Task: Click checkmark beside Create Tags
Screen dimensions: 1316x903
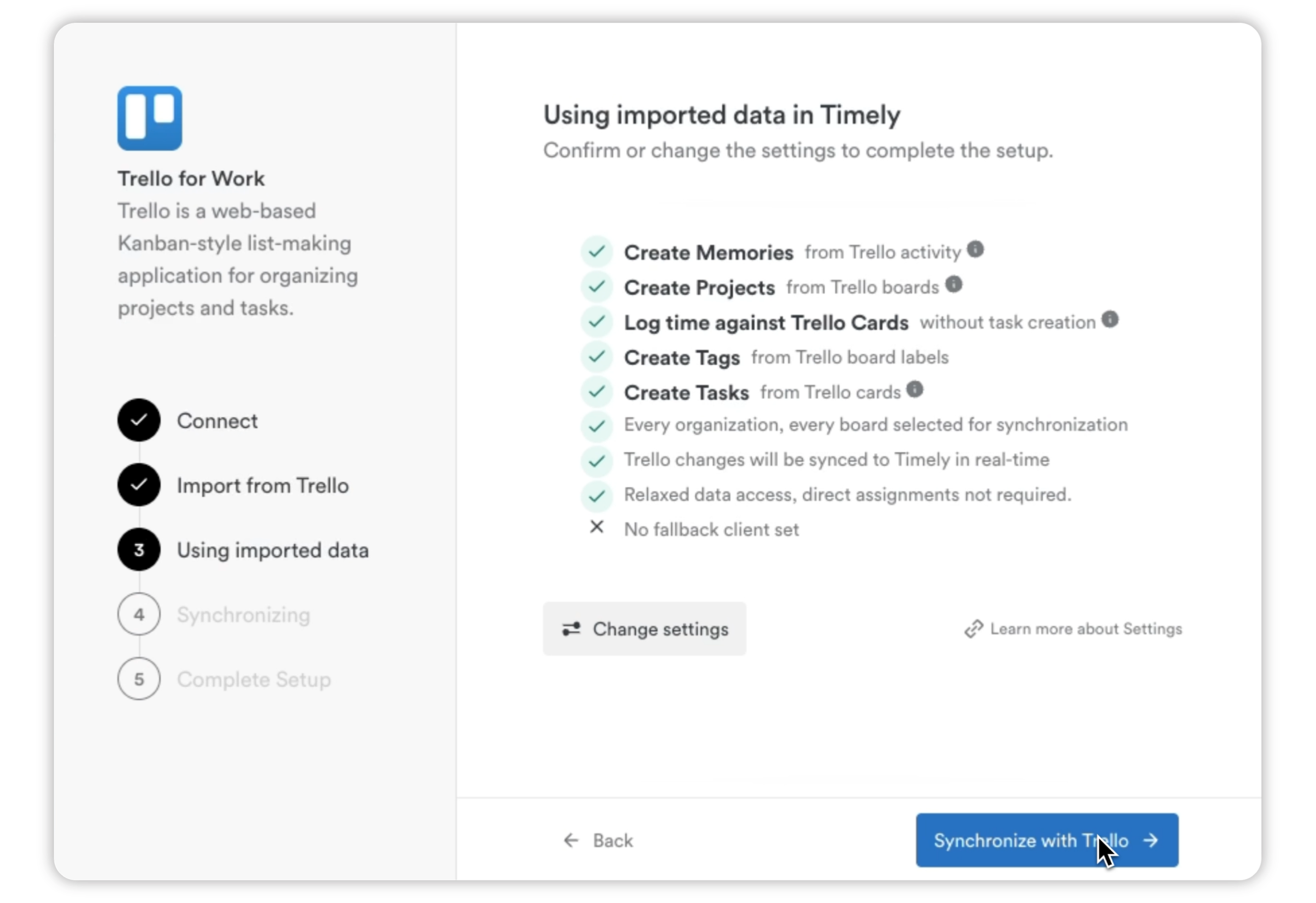Action: pyautogui.click(x=597, y=357)
